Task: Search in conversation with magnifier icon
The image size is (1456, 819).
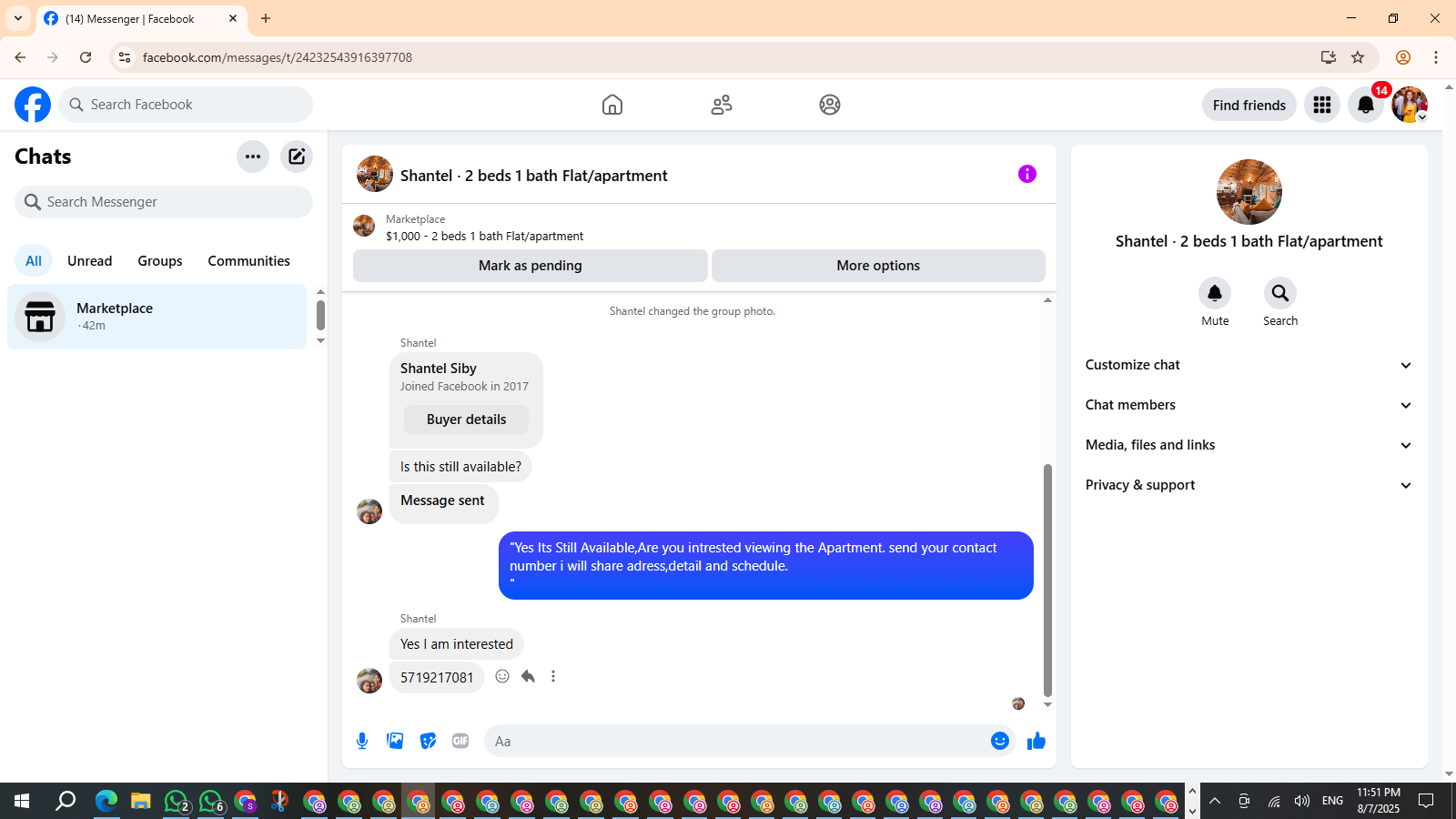Action: 1280,293
